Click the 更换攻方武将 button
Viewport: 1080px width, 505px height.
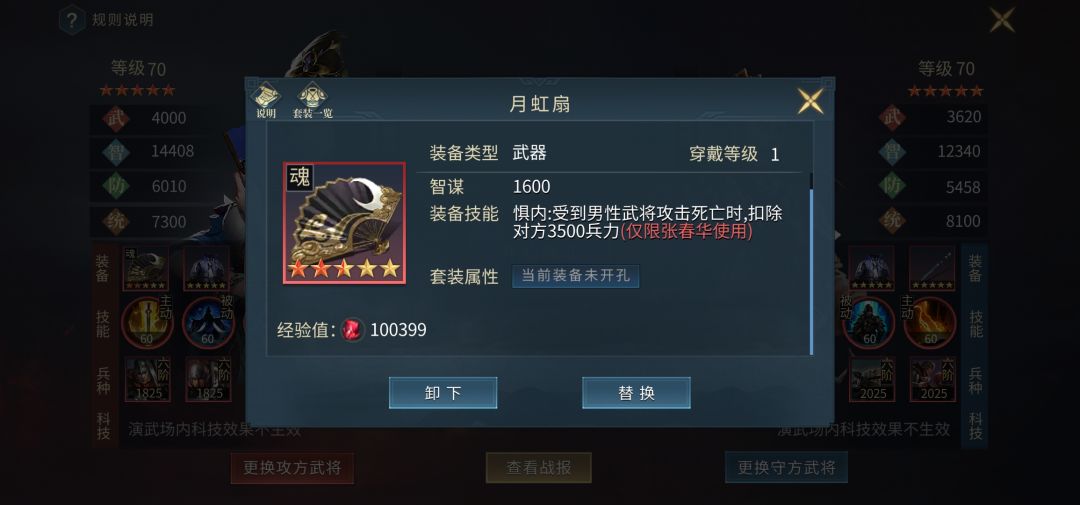pyautogui.click(x=292, y=468)
